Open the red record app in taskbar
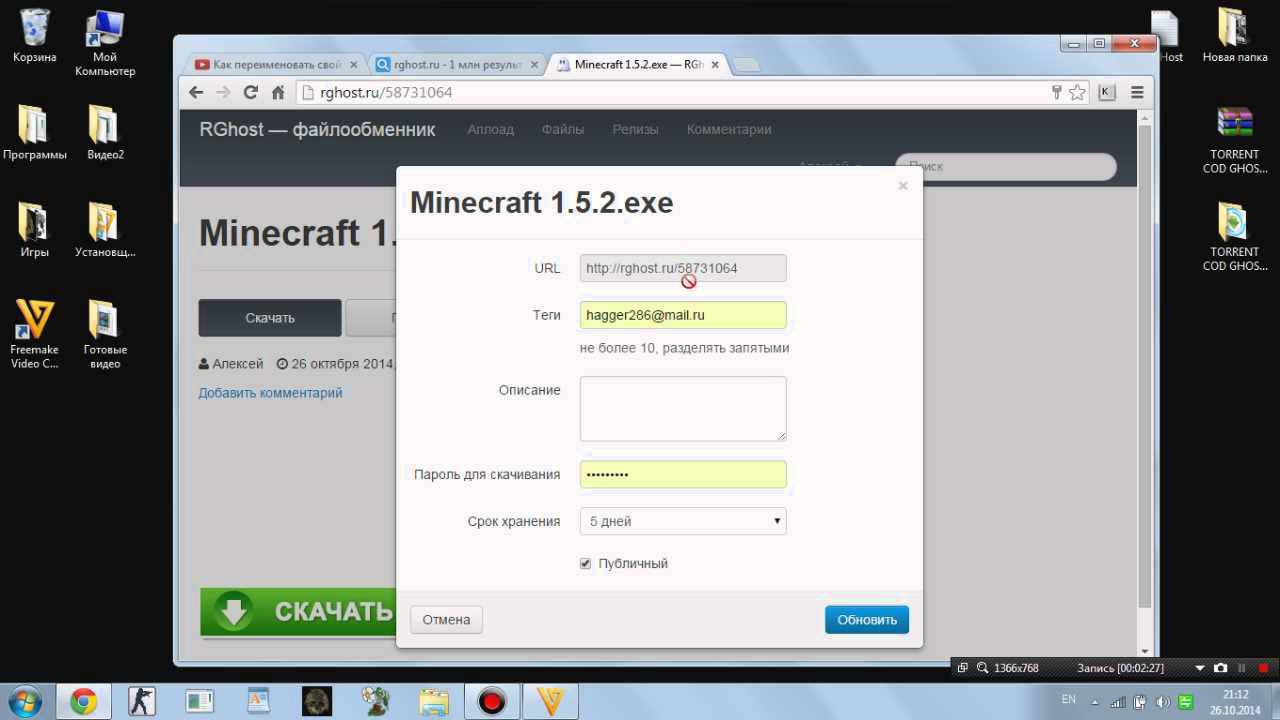 pos(492,702)
